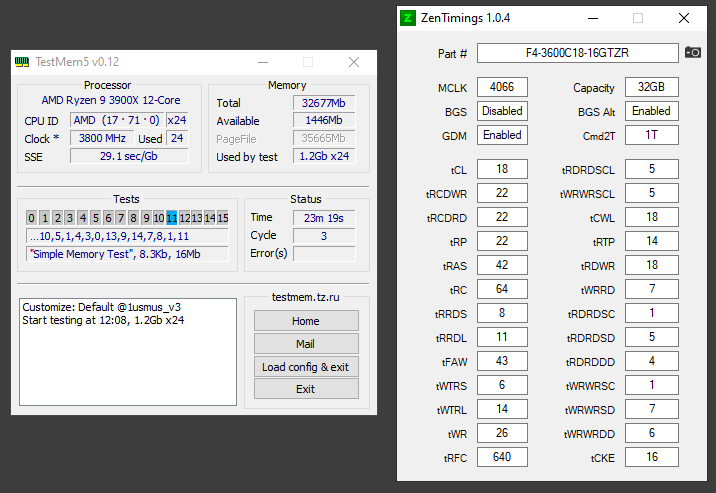Click the test sequence list field

tap(127, 236)
